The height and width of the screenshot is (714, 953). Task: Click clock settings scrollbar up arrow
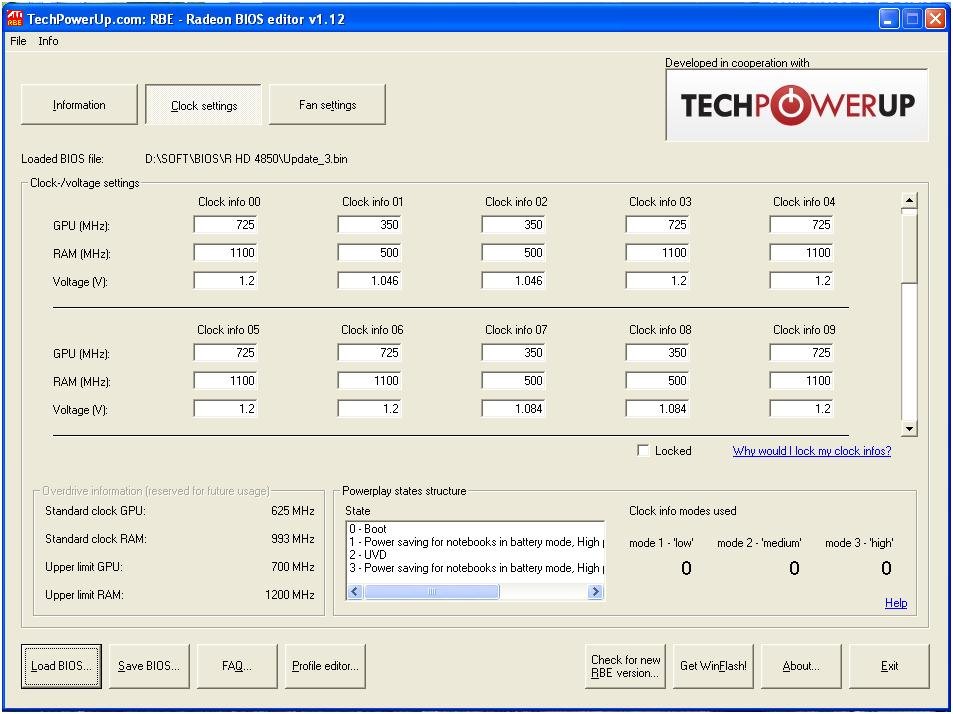pos(909,200)
